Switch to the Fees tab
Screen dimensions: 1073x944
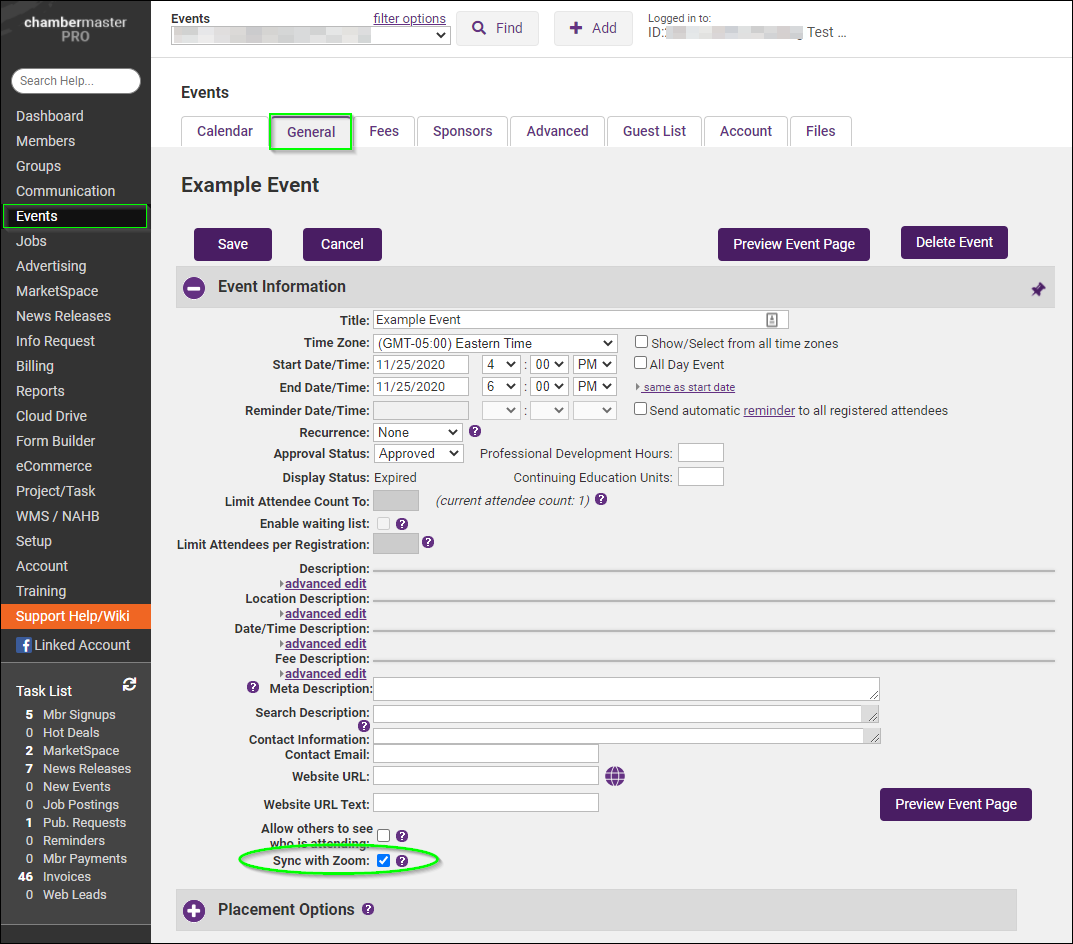(384, 131)
